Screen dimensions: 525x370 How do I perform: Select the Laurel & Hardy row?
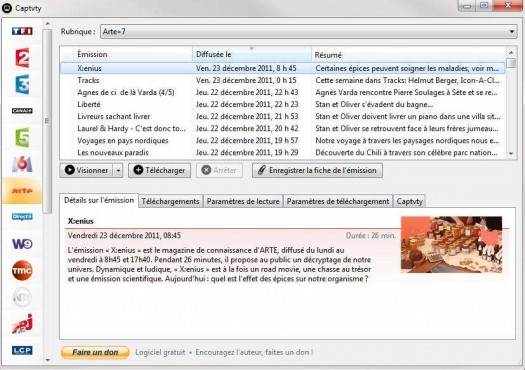pyautogui.click(x=283, y=129)
